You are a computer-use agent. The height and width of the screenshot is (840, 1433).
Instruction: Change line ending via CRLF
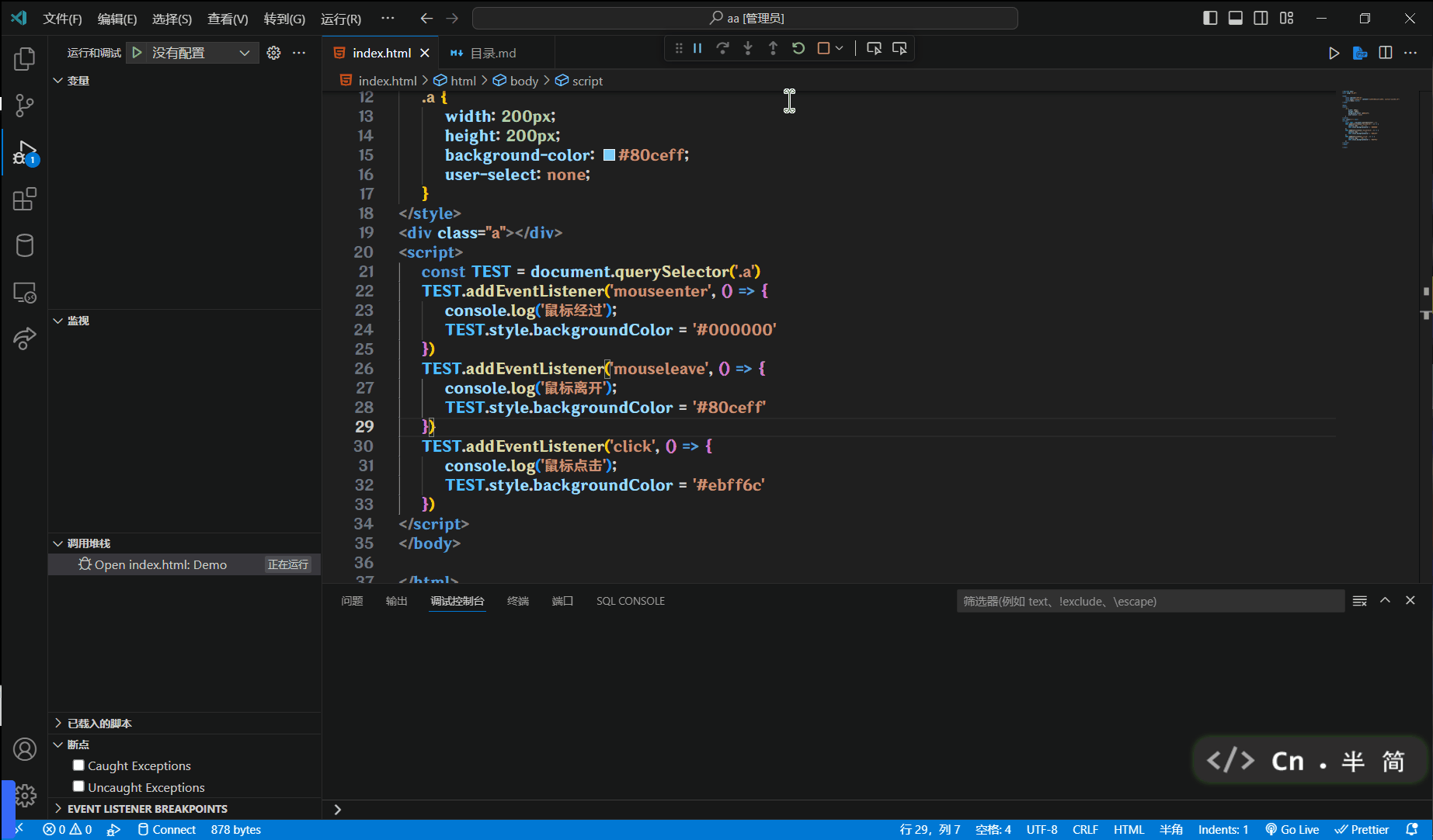click(x=1085, y=829)
